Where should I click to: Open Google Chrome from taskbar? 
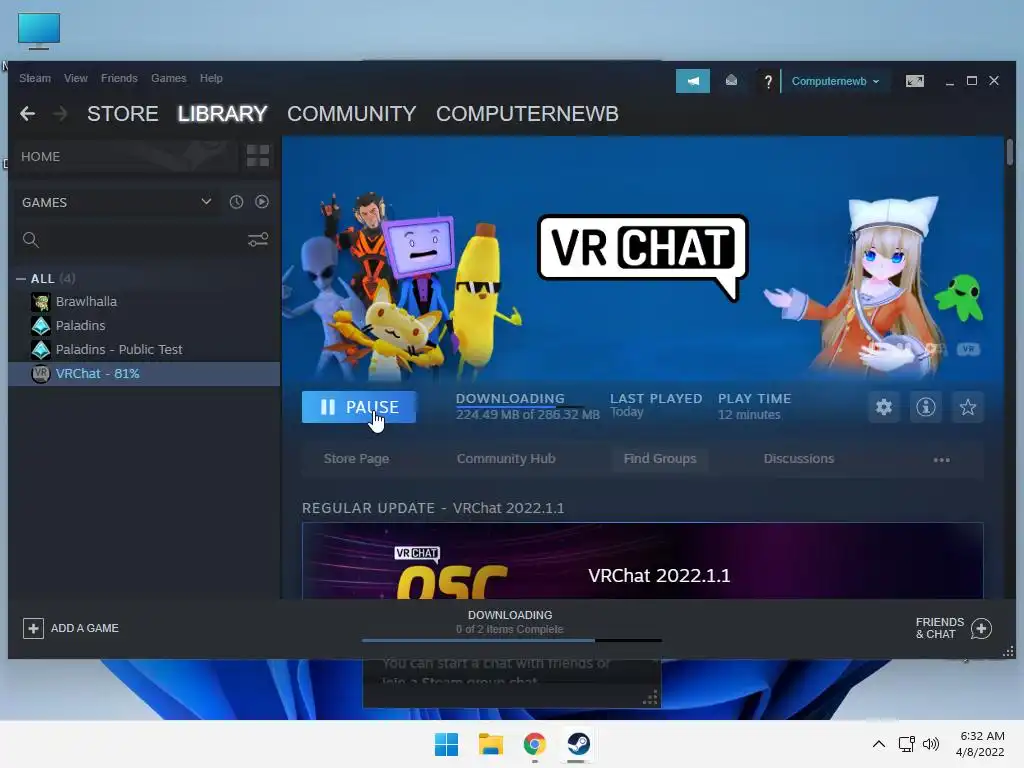coord(534,744)
